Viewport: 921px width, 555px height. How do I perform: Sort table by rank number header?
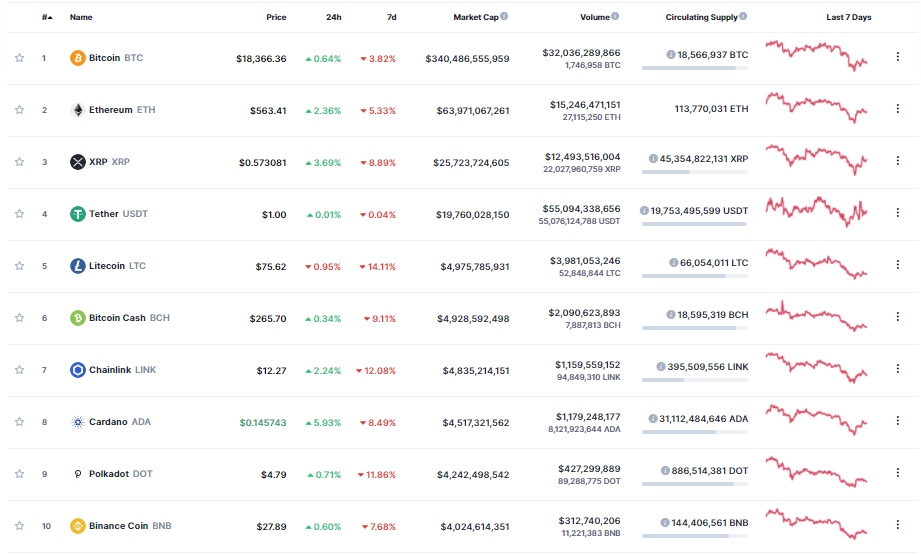tap(47, 17)
